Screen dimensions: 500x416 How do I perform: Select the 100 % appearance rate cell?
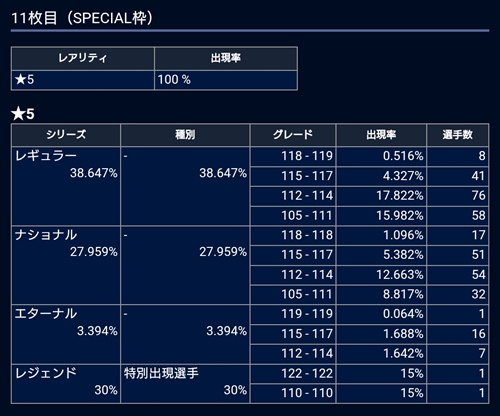pos(226,80)
